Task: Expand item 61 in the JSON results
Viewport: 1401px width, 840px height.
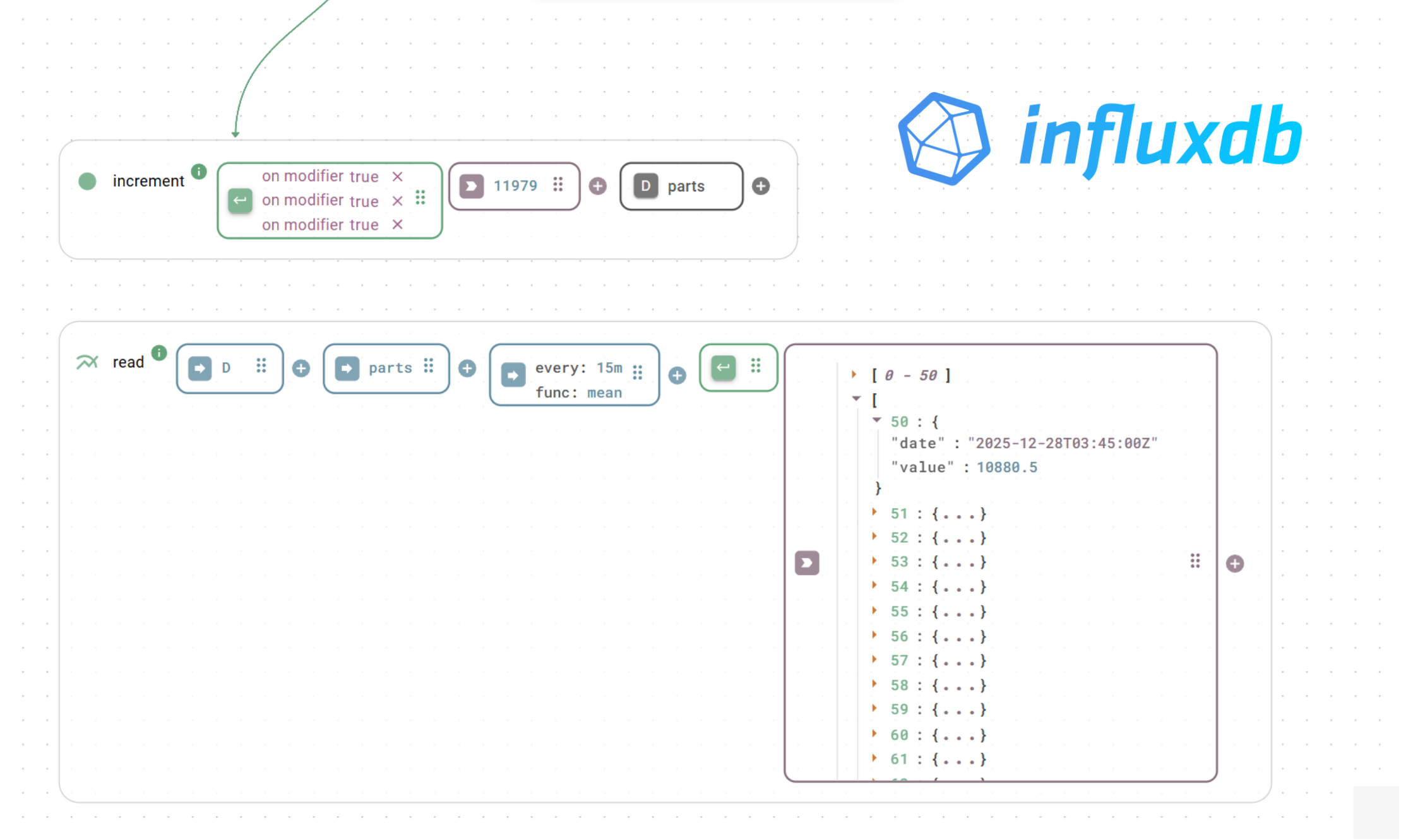Action: point(874,758)
